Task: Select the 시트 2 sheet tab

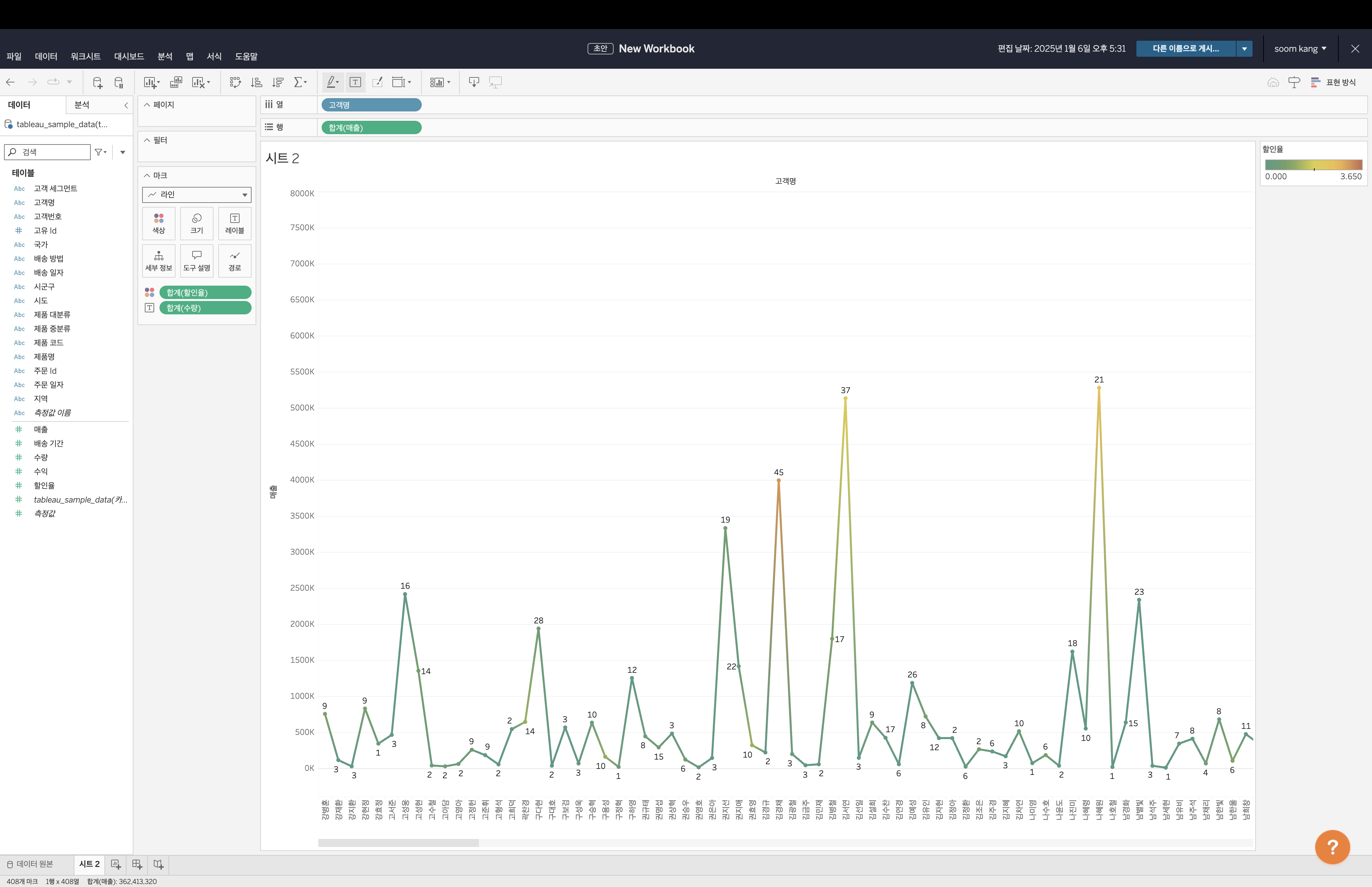Action: tap(89, 864)
